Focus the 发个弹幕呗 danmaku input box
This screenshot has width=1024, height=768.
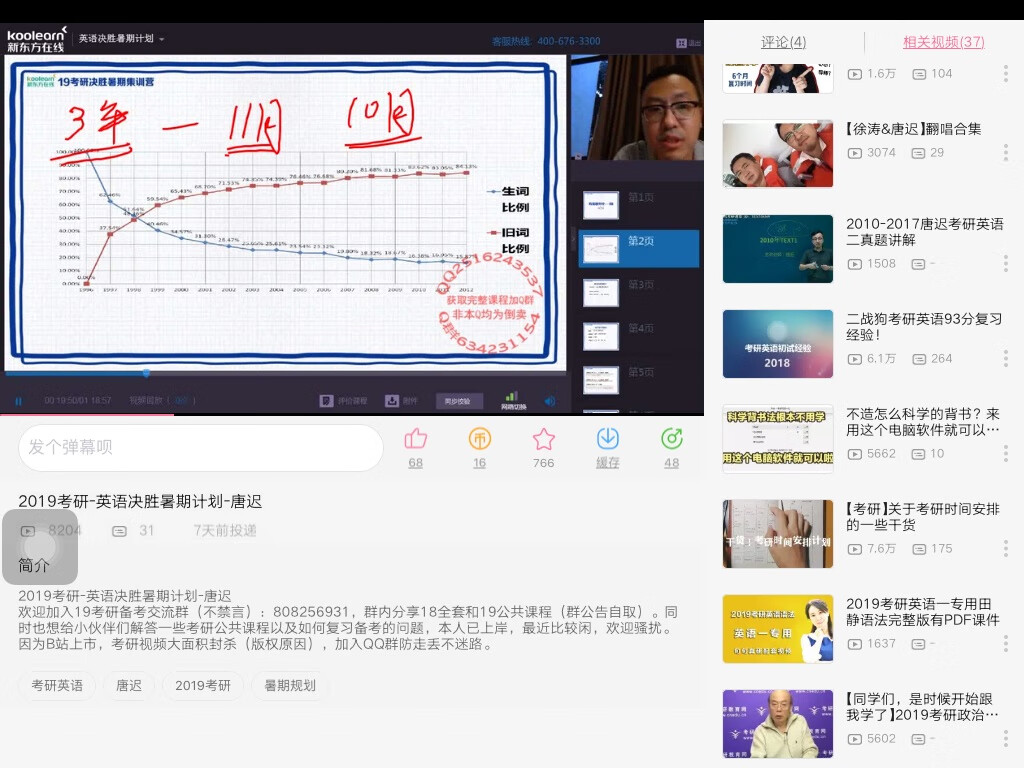(200, 447)
